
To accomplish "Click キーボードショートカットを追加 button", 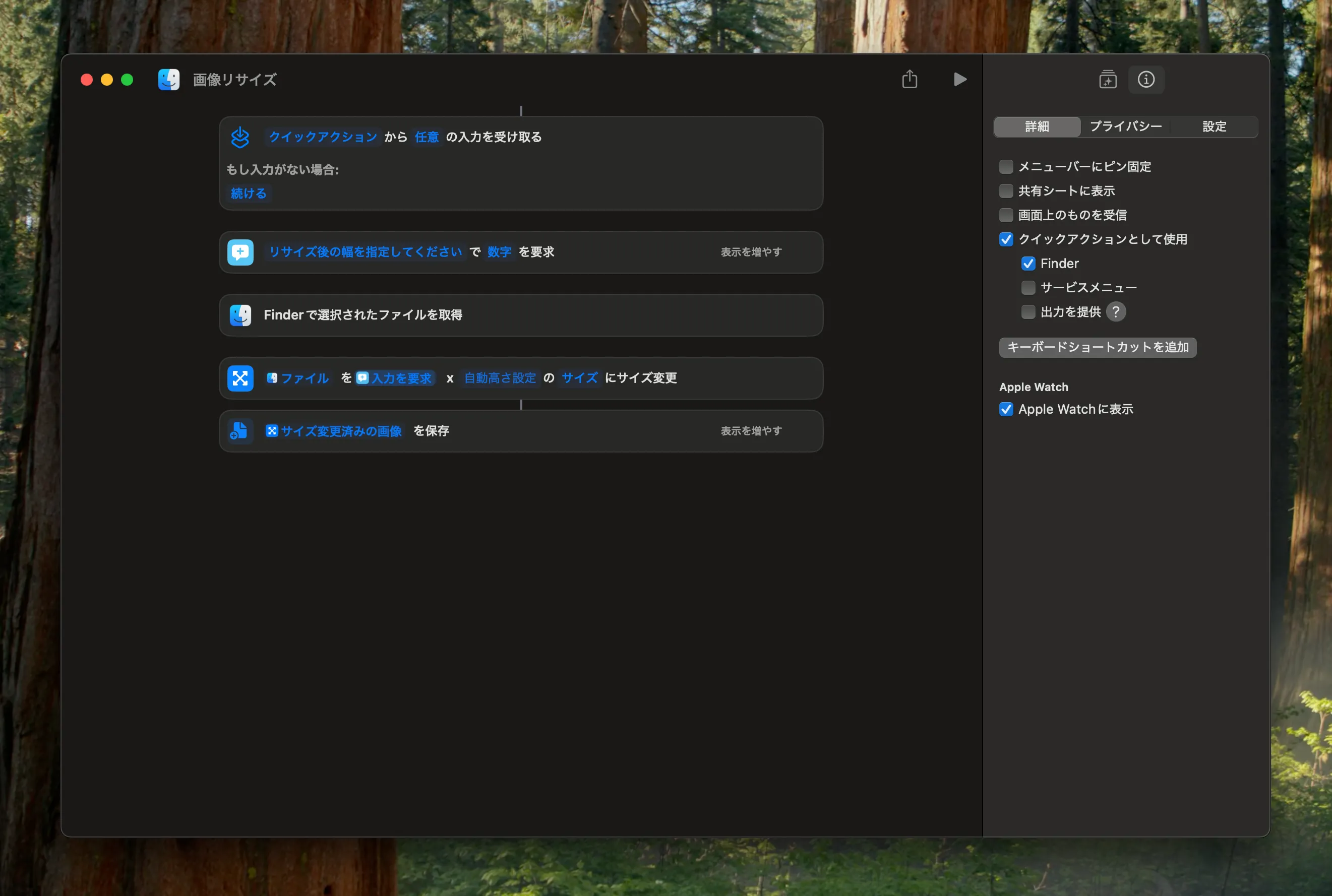I will [x=1098, y=347].
